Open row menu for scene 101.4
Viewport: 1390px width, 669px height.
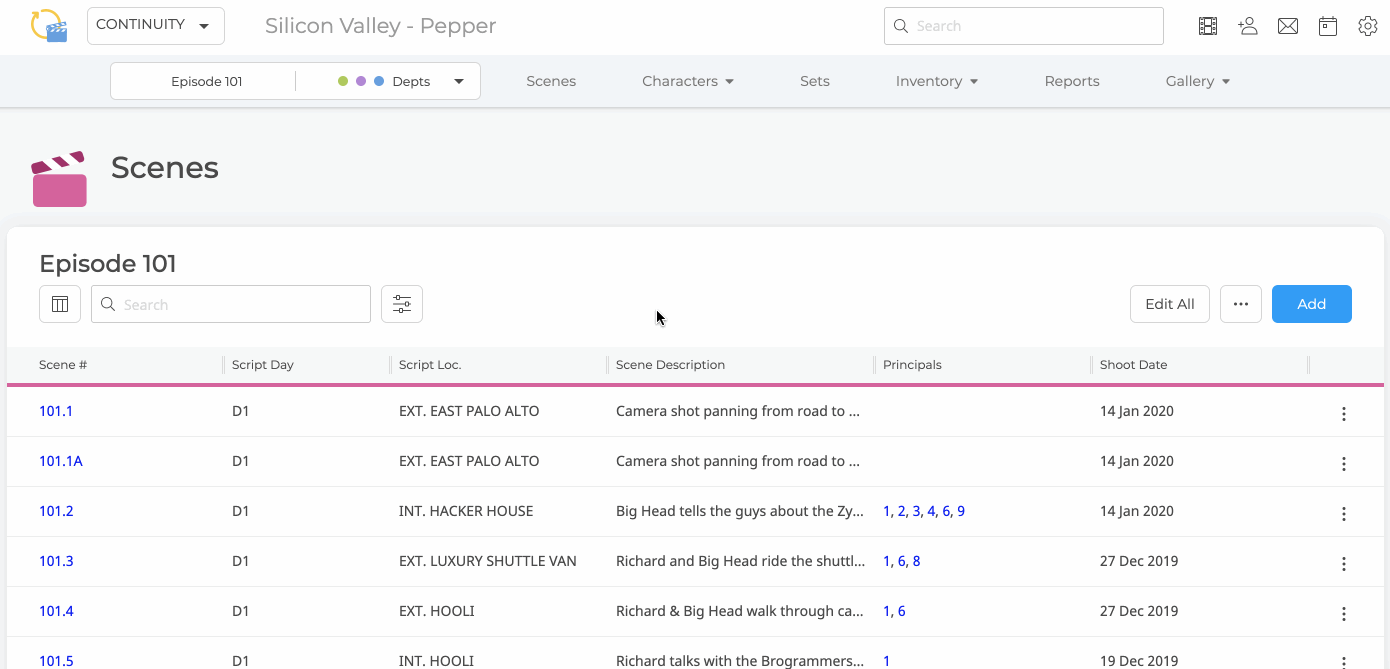click(1344, 614)
